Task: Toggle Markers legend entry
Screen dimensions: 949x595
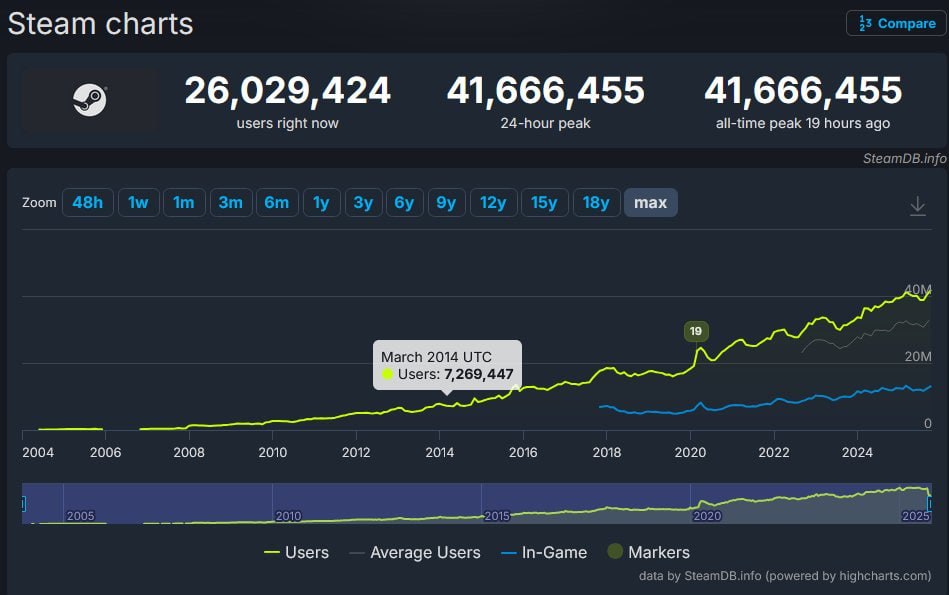Action: pyautogui.click(x=648, y=552)
